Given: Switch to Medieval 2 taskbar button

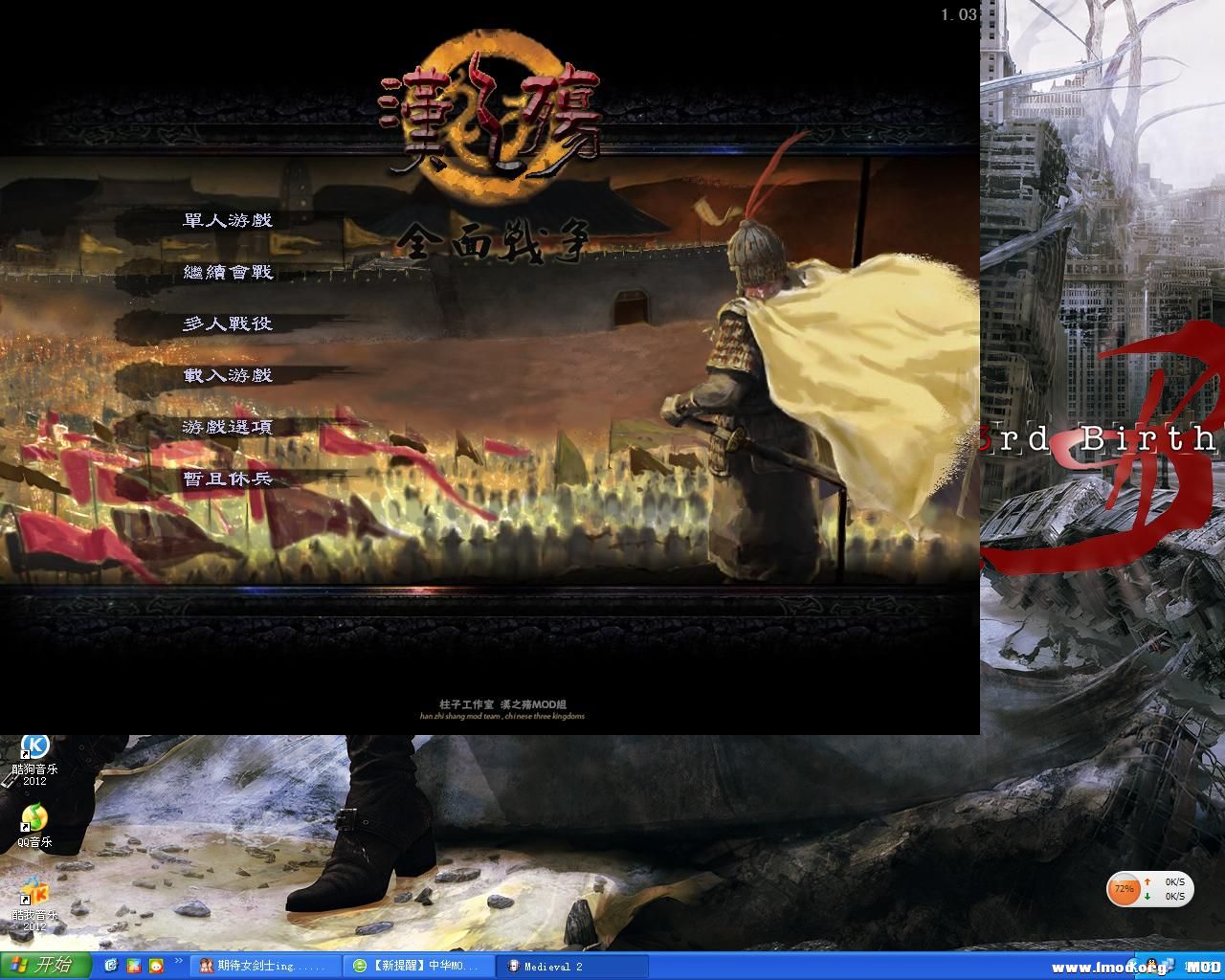Looking at the screenshot, I should coord(572,966).
